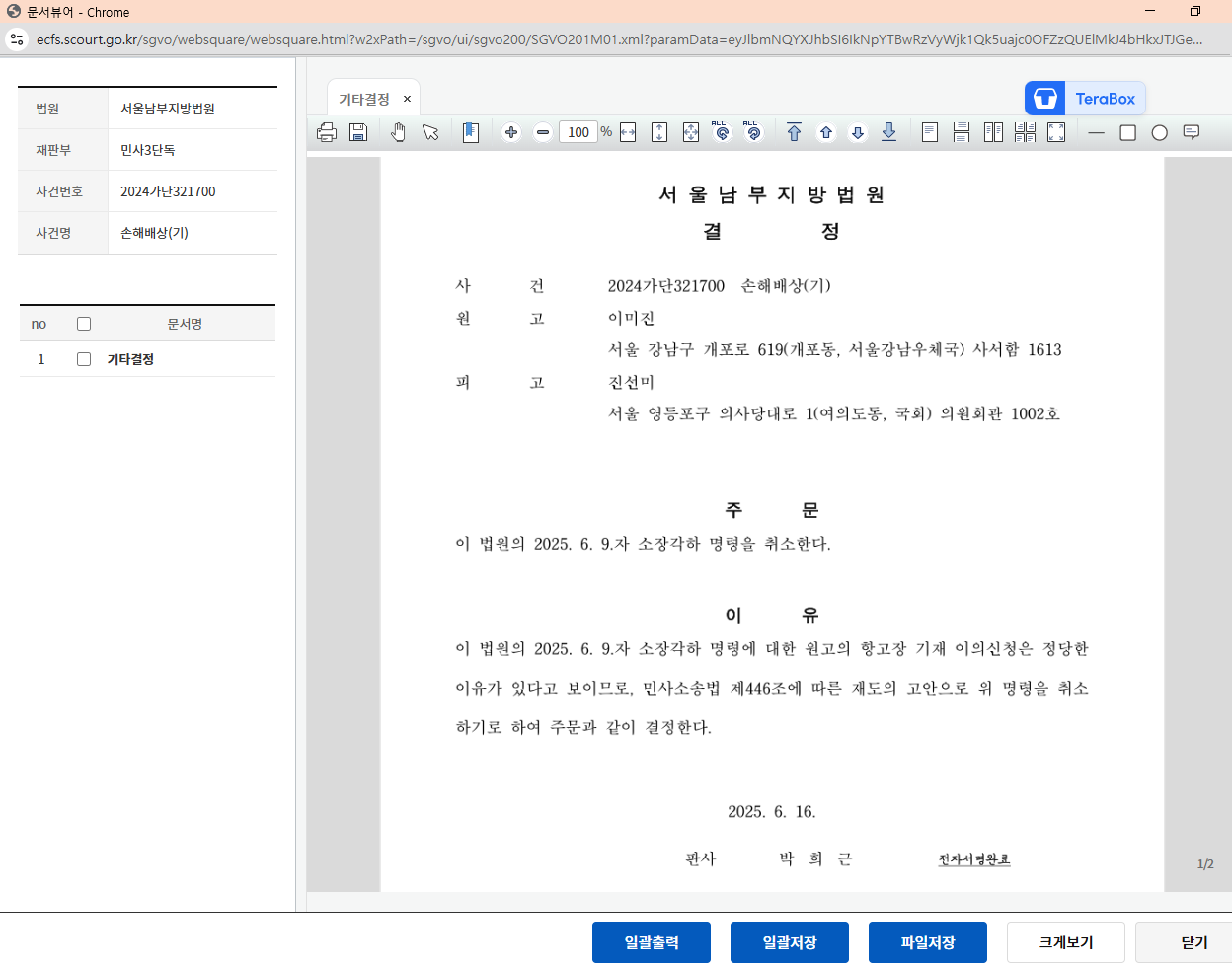Zoom out of the document
This screenshot has width=1232, height=970.
point(542,131)
